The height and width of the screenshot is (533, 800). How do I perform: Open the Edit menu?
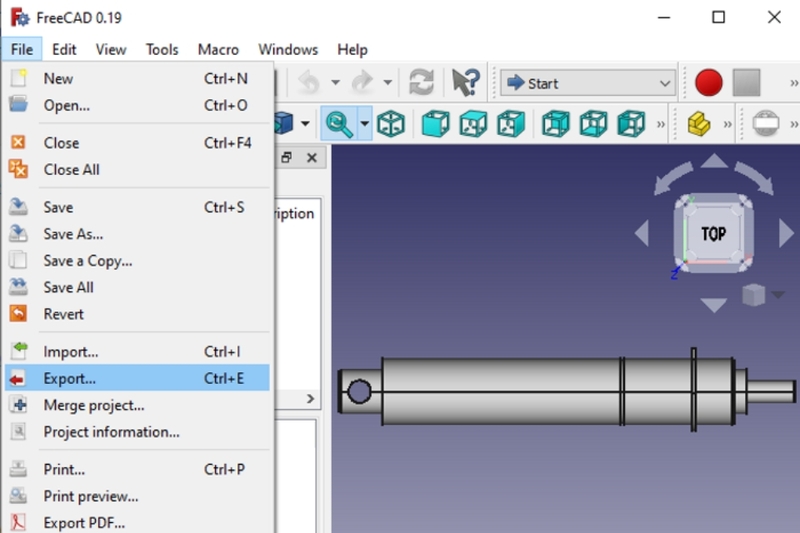click(64, 49)
